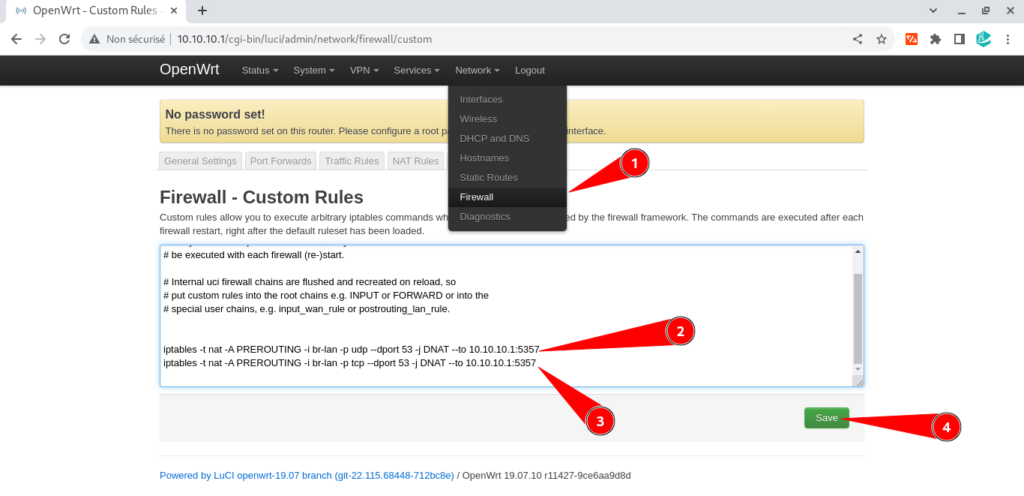This screenshot has height=496, width=1024.
Task: Click the green Save button
Action: 826,418
